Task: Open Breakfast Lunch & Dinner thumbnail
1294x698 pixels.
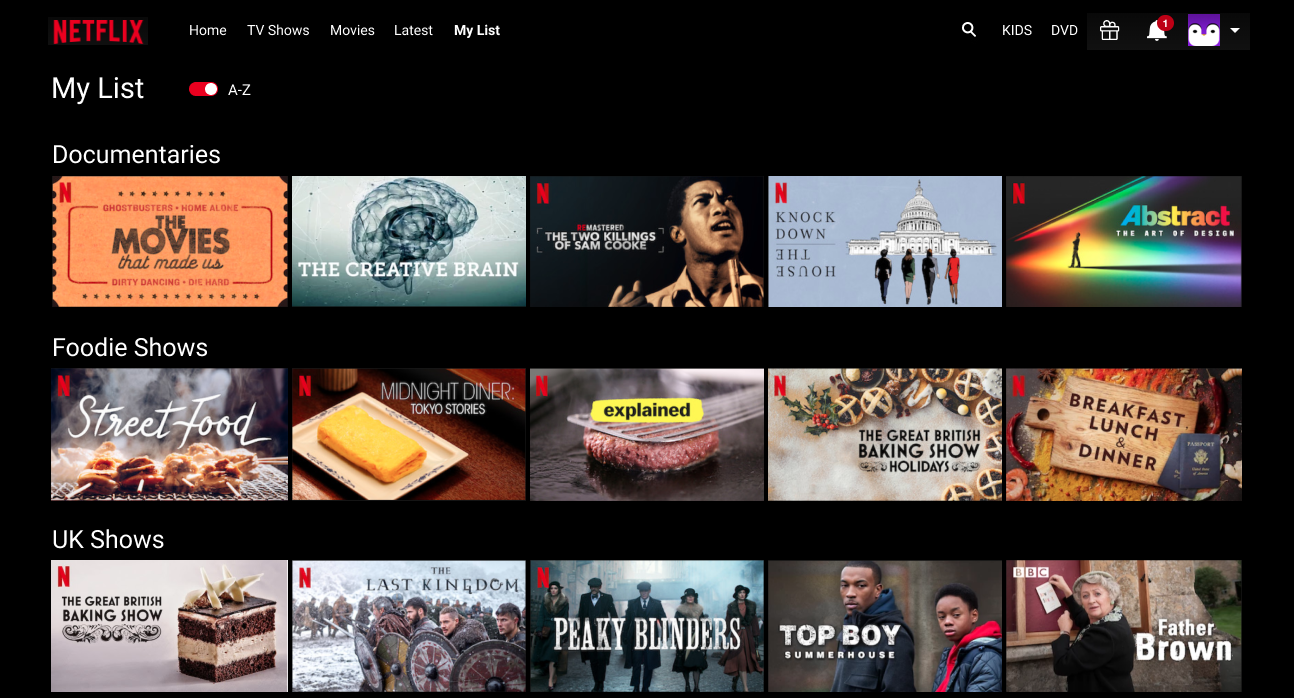Action: (x=1123, y=434)
